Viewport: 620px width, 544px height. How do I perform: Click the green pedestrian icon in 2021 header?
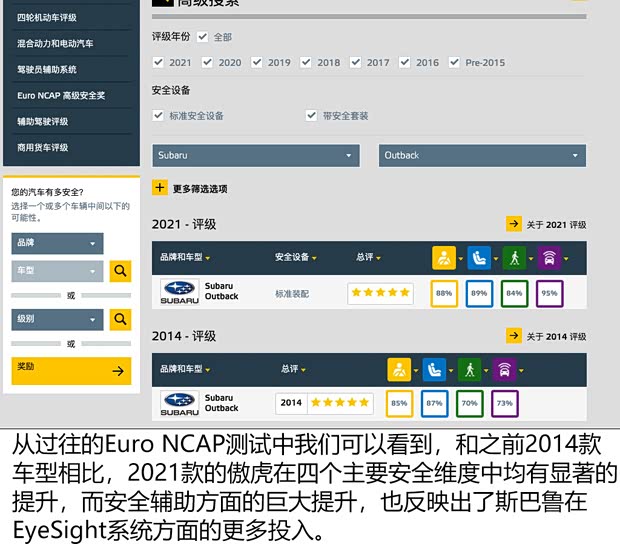pos(514,257)
